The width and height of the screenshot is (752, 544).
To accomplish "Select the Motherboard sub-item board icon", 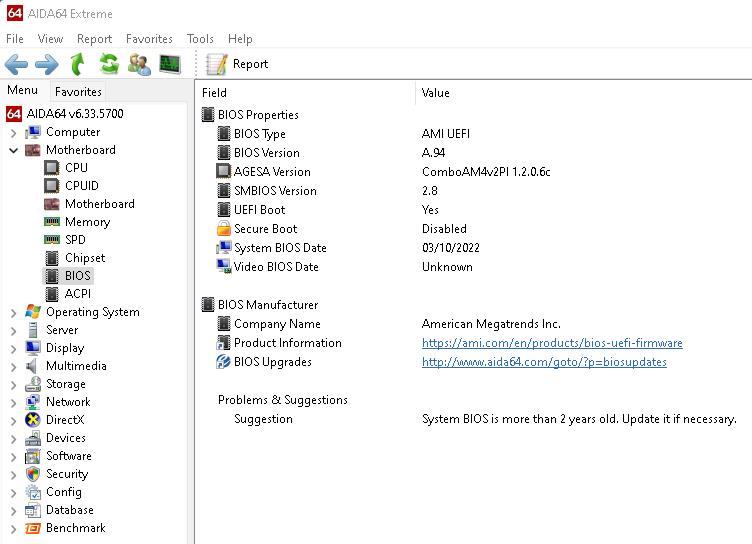I will tap(52, 203).
